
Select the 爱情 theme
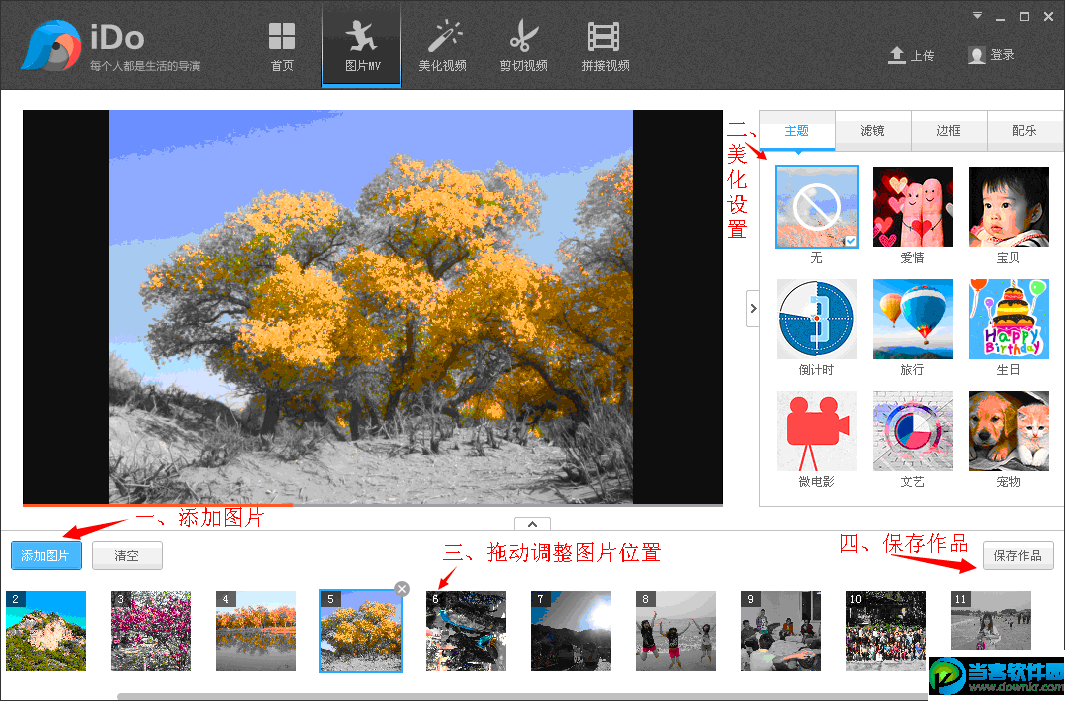(912, 207)
